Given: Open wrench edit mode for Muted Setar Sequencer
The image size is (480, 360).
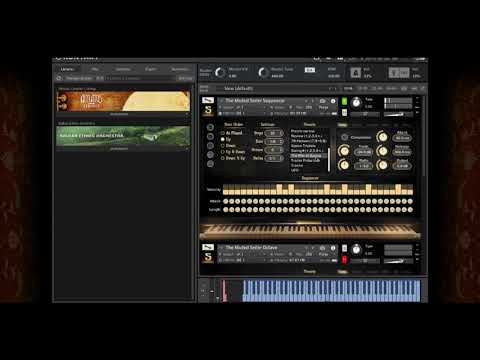Looking at the screenshot, I should point(208,100).
